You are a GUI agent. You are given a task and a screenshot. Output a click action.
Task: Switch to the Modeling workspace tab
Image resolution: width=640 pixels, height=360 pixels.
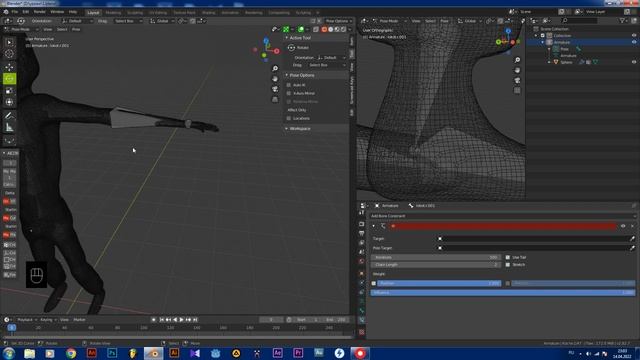coord(113,13)
